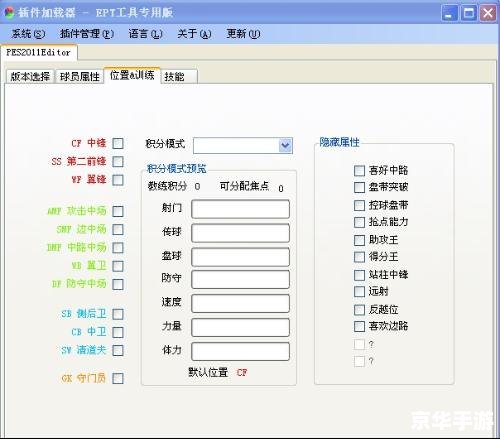Tick the 站桩中锋 checkbox

[x=359, y=275]
